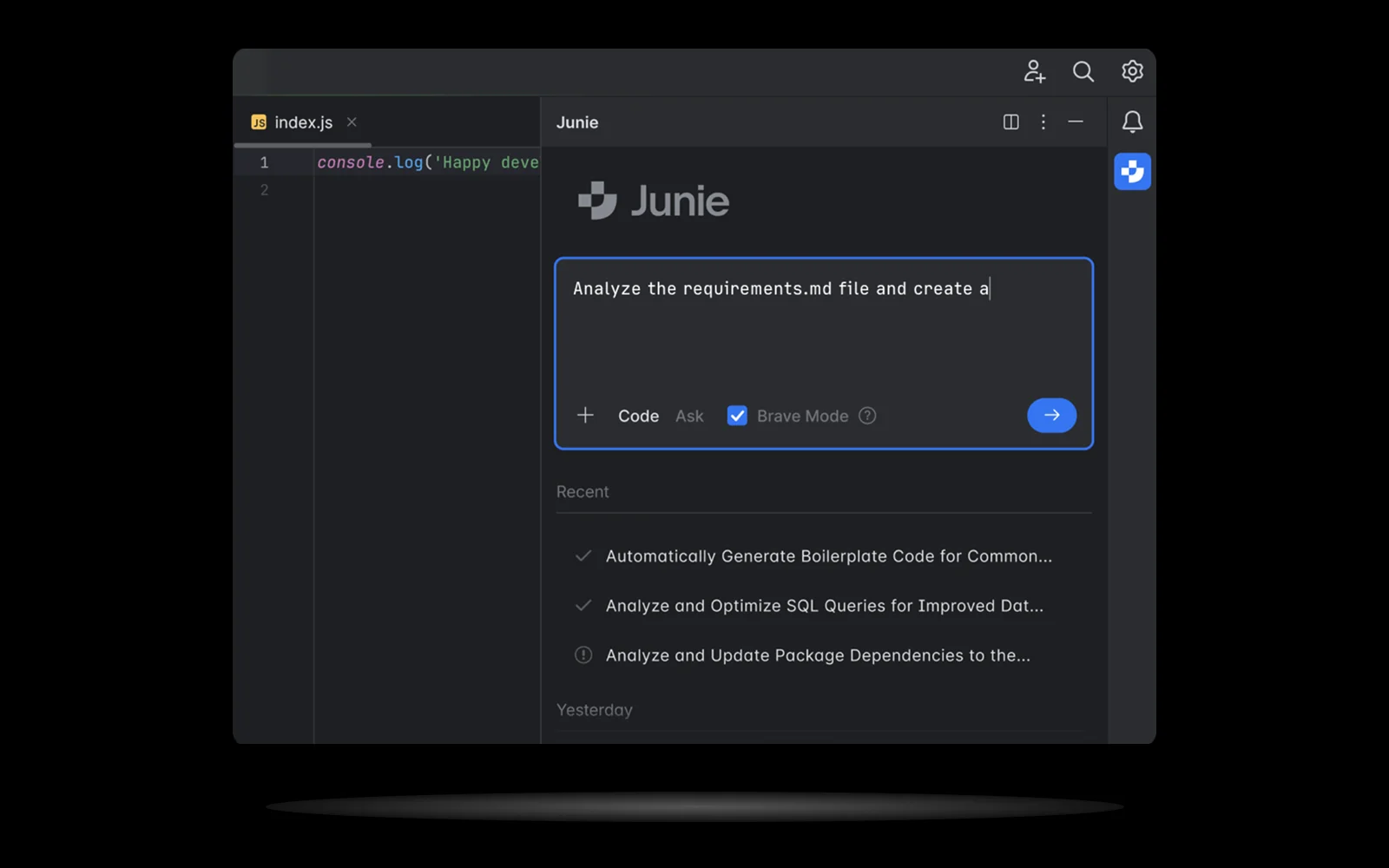The width and height of the screenshot is (1389, 868).
Task: Click the console.log code on line 1
Action: tap(427, 162)
